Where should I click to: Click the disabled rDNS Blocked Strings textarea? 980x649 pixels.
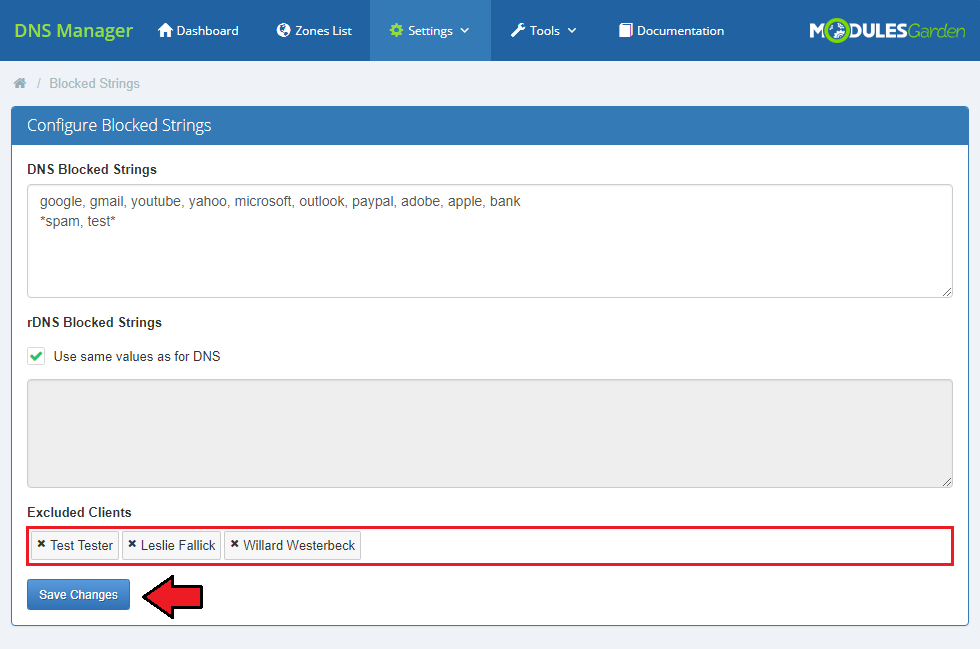[x=489, y=433]
